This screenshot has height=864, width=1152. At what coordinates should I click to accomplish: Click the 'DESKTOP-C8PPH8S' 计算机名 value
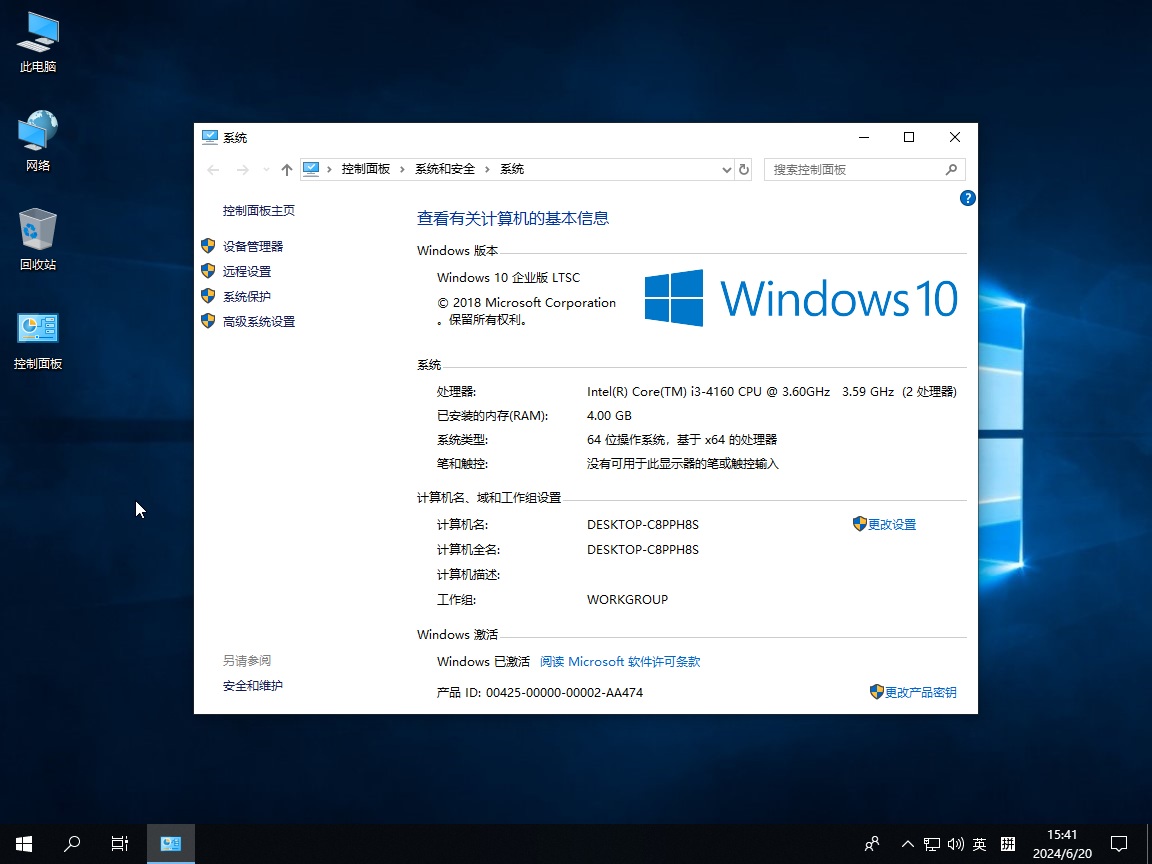(643, 525)
